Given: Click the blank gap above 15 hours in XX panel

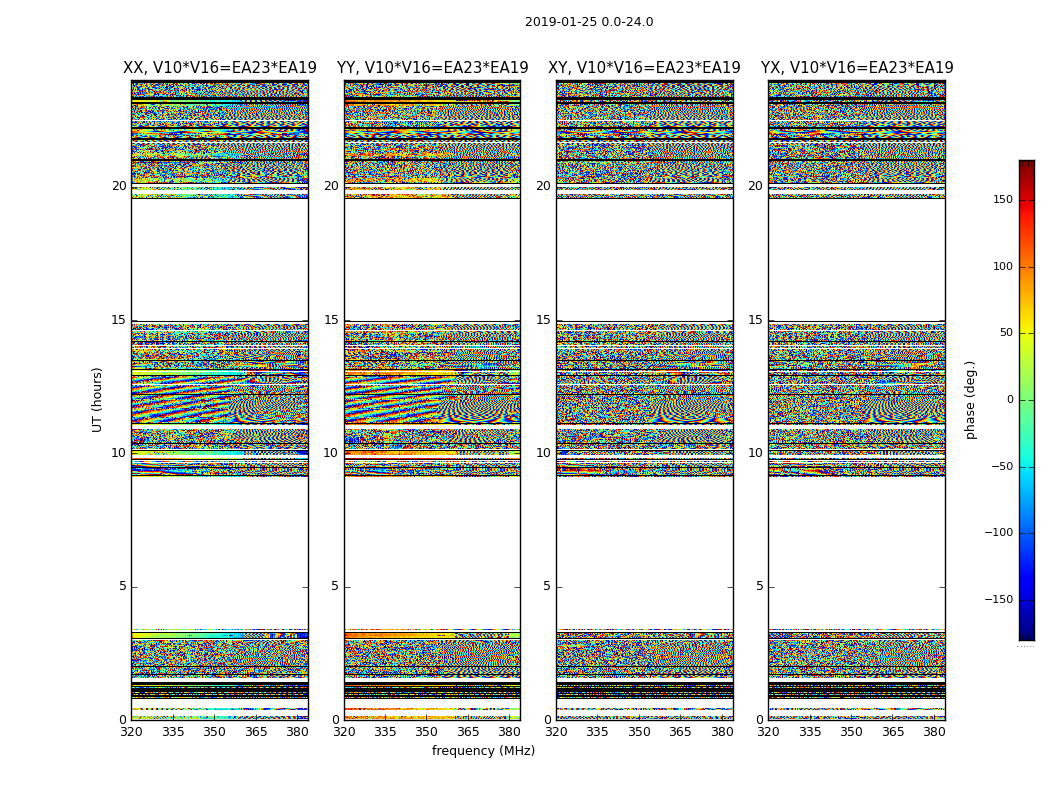Looking at the screenshot, I should pyautogui.click(x=220, y=260).
